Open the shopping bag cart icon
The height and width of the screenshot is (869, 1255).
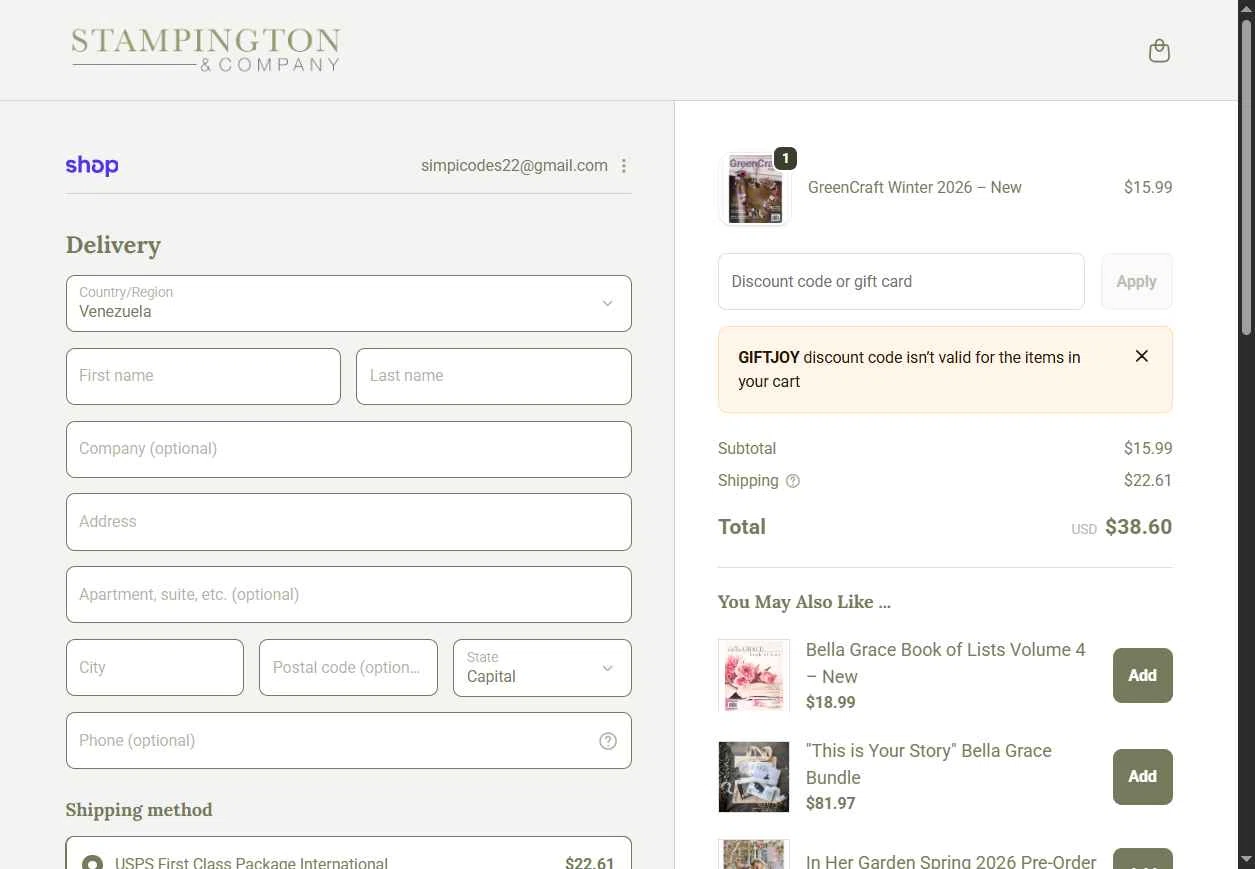click(1159, 51)
